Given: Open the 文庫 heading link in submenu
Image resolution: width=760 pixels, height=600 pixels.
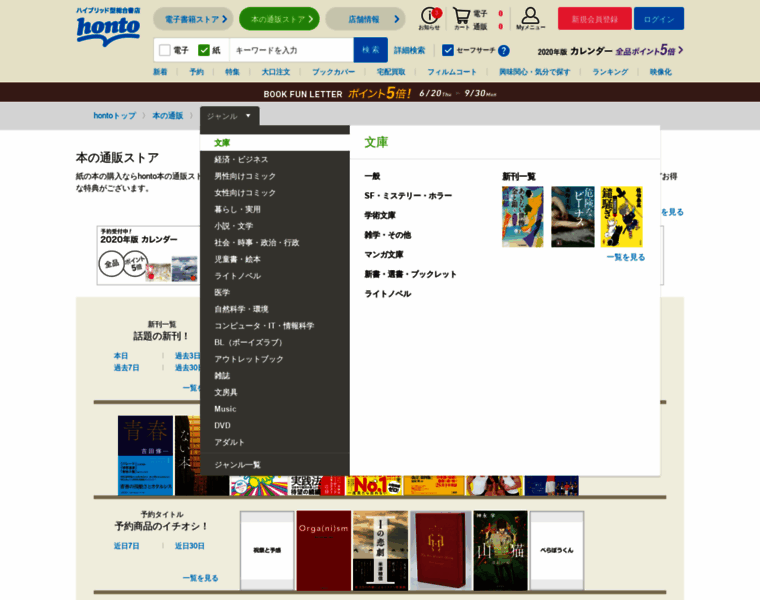Looking at the screenshot, I should 376,142.
